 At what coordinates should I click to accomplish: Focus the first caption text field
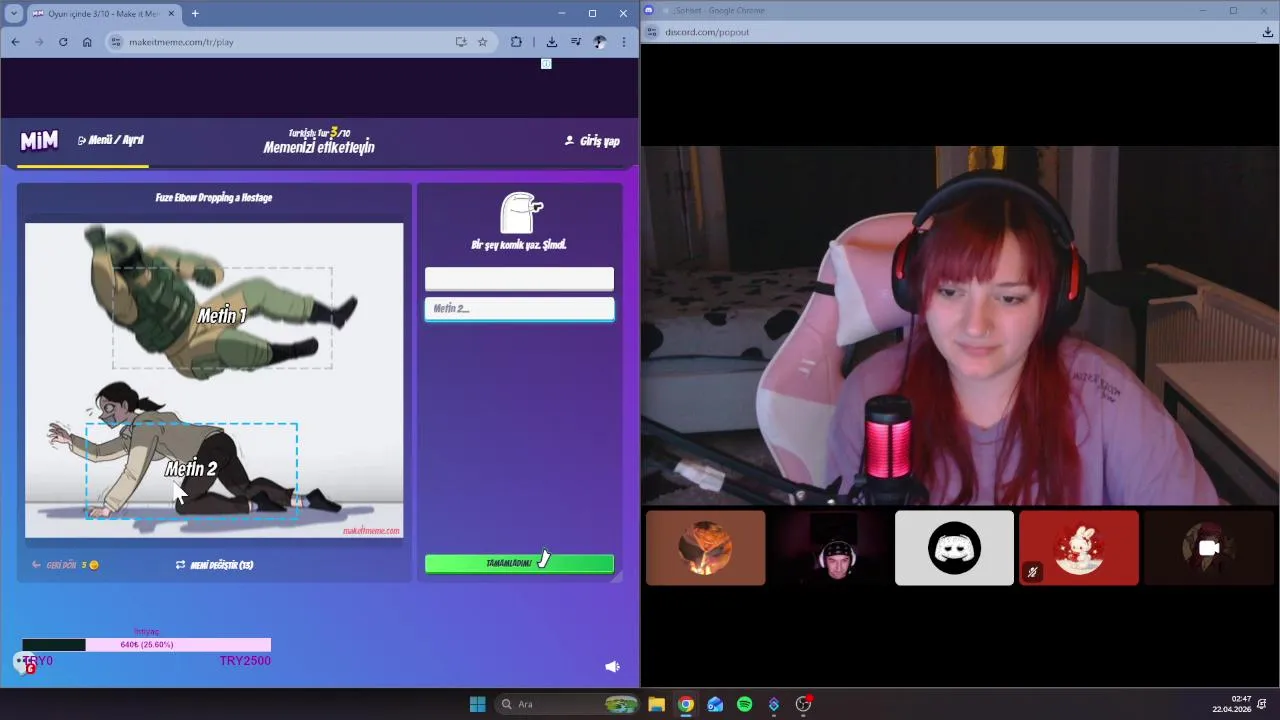pyautogui.click(x=519, y=279)
